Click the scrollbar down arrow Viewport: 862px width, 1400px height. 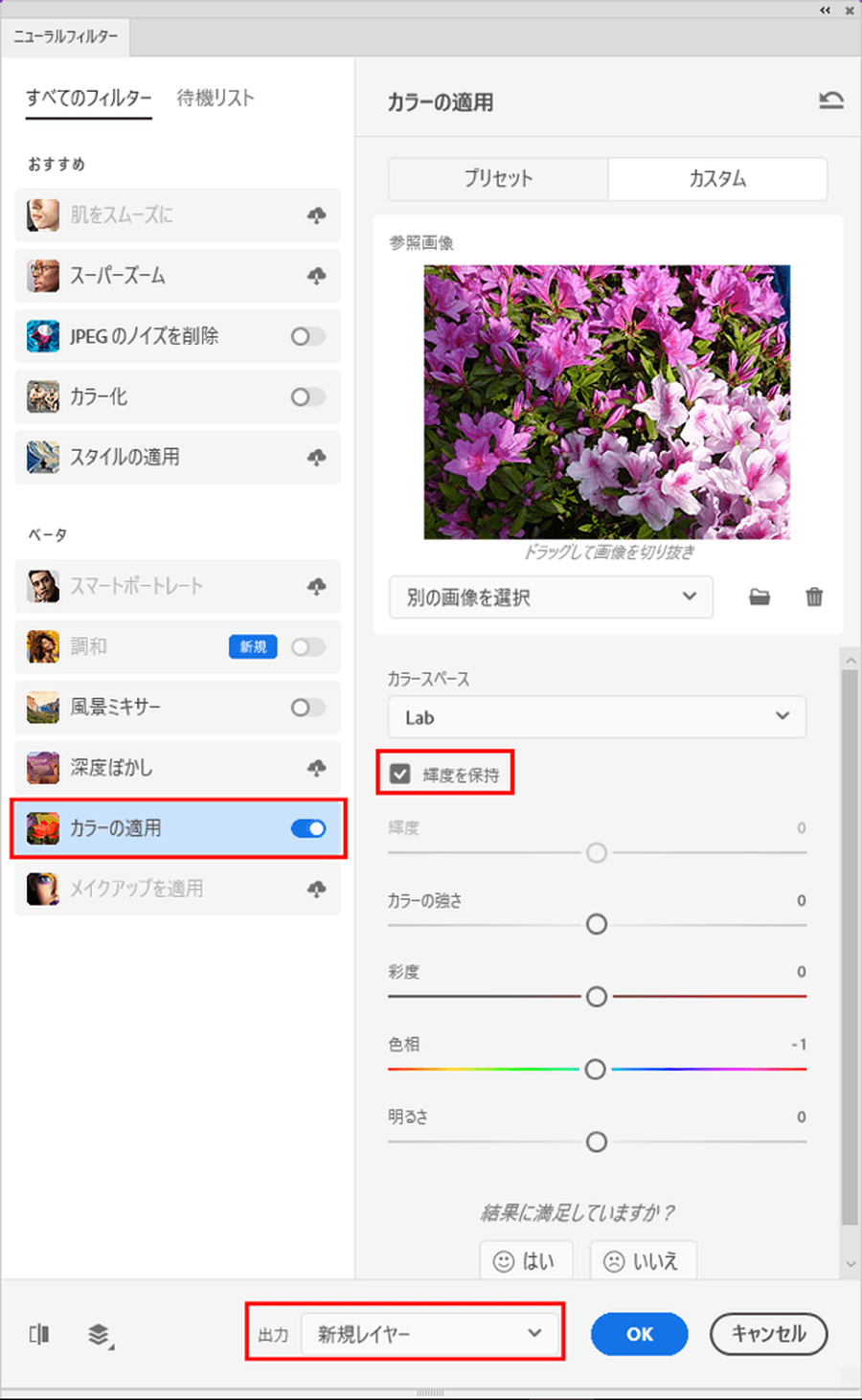coord(850,1264)
